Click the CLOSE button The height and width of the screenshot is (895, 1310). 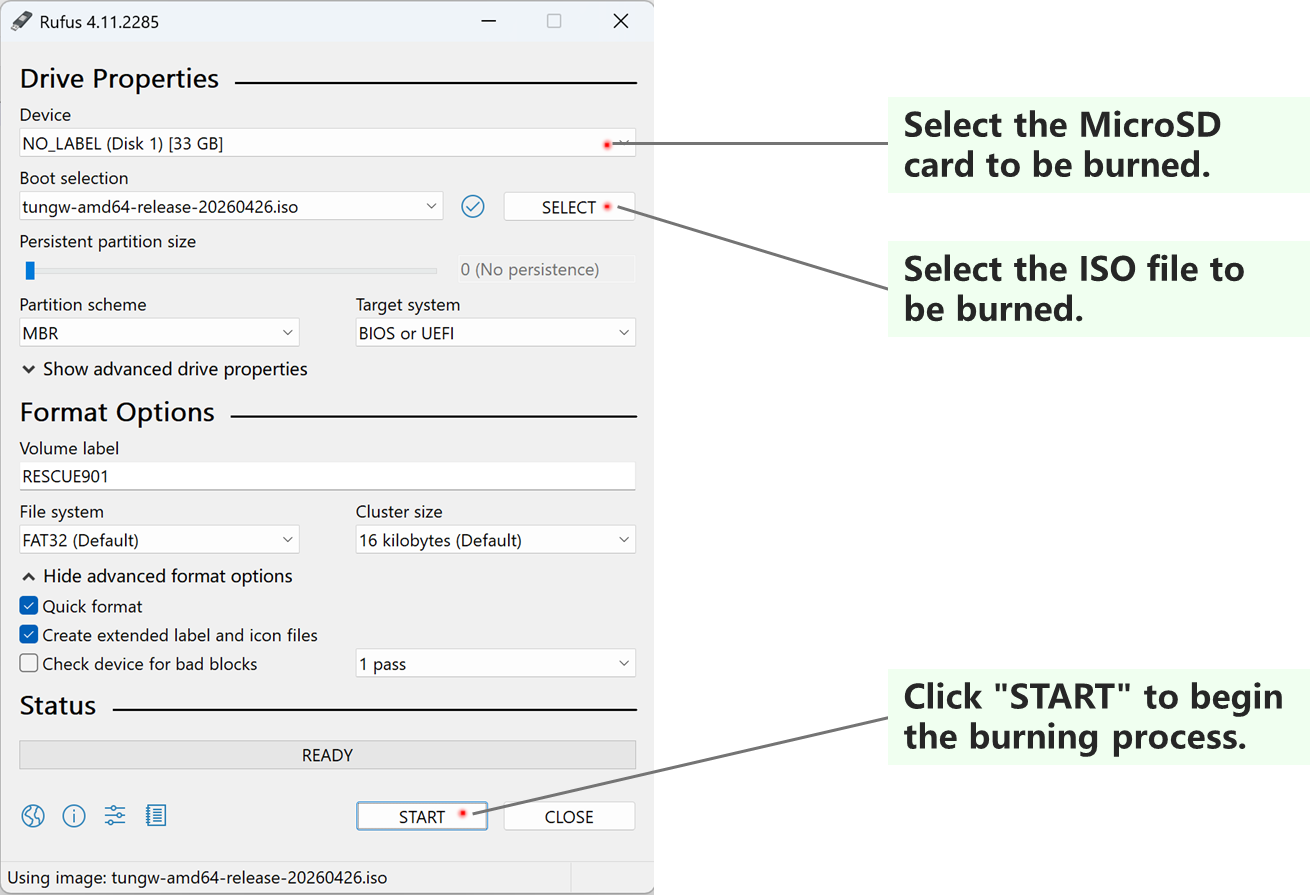[x=569, y=816]
